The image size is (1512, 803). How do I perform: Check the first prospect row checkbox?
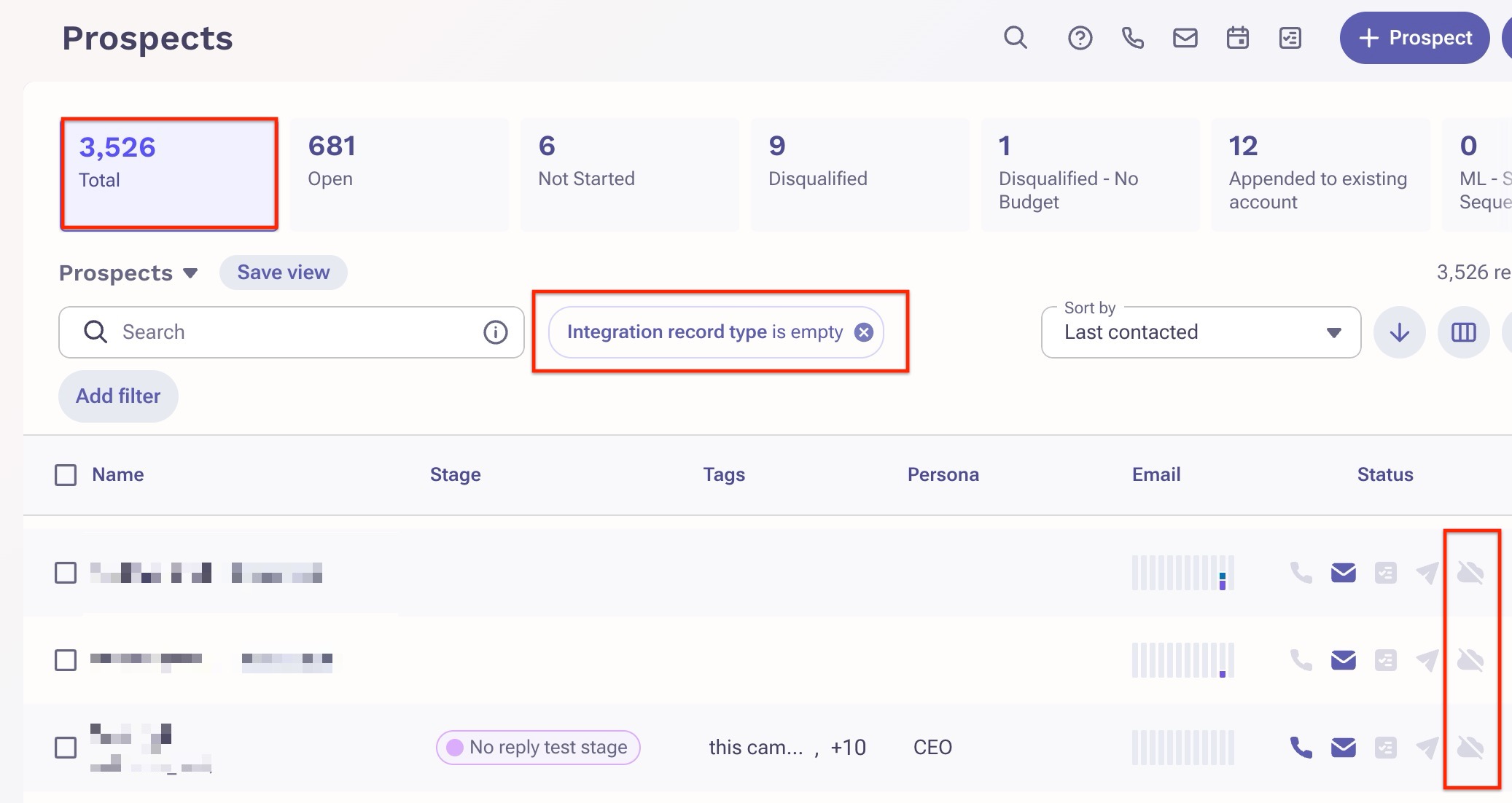coord(66,573)
